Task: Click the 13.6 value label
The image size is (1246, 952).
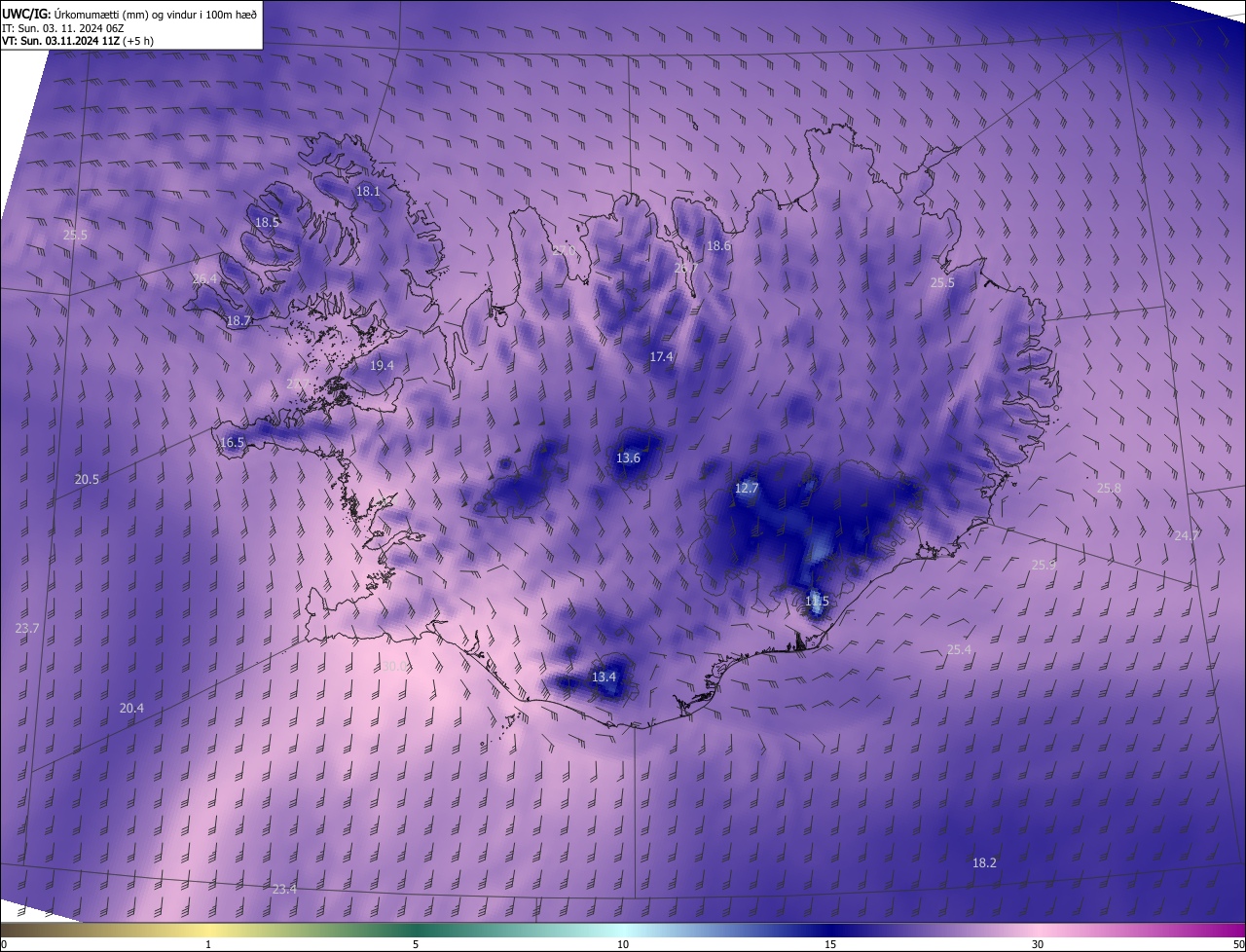Action: point(628,458)
